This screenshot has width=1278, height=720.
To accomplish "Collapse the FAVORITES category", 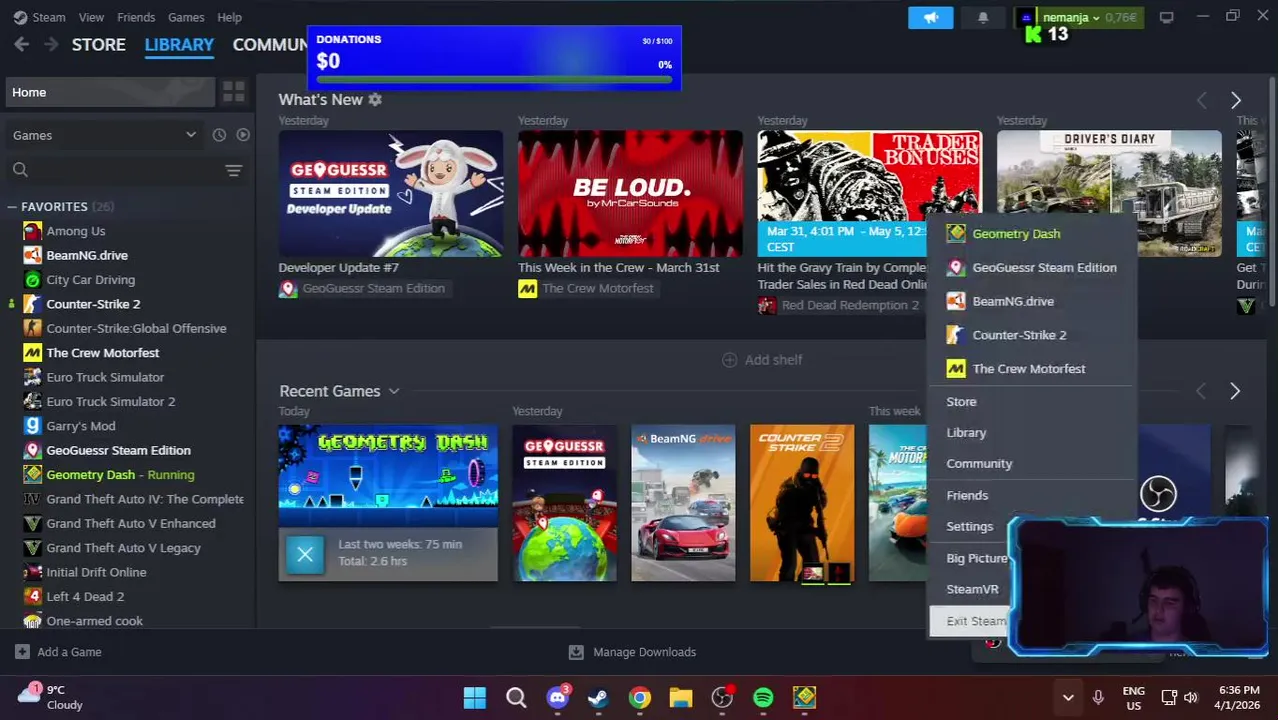I will [x=12, y=207].
